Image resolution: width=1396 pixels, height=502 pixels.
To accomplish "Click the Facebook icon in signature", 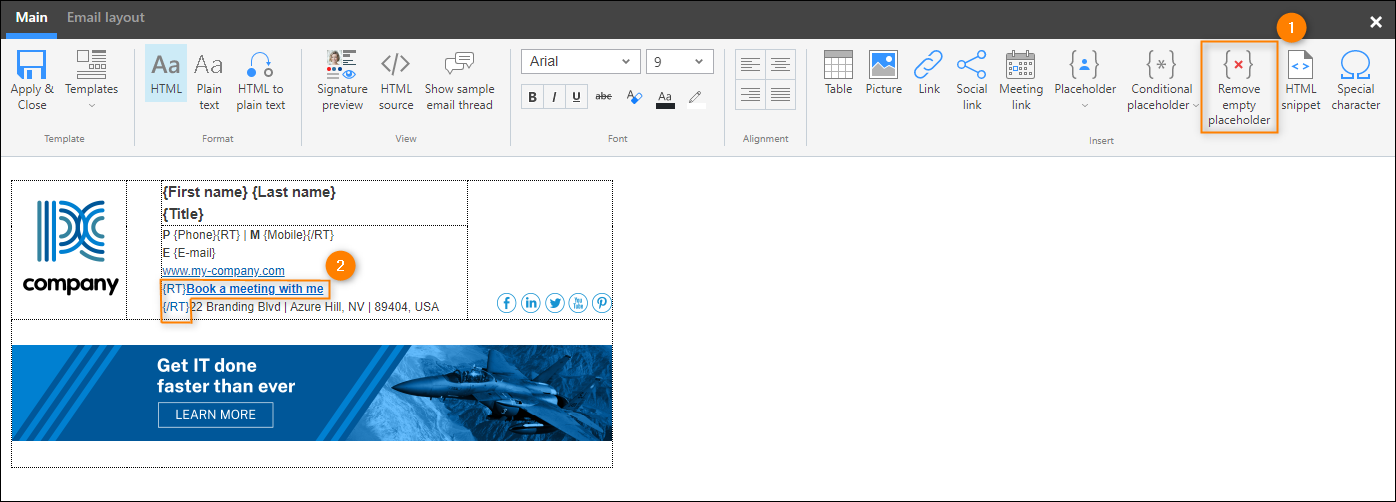I will (507, 303).
